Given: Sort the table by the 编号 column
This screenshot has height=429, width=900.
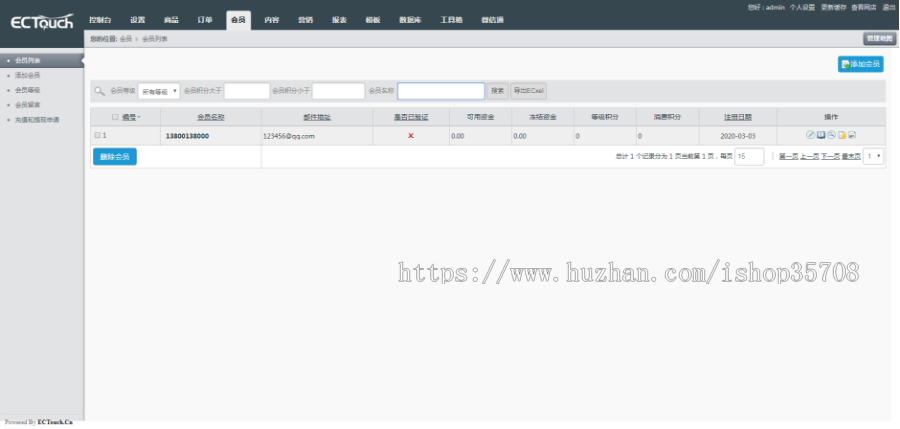Looking at the screenshot, I should click(x=129, y=117).
